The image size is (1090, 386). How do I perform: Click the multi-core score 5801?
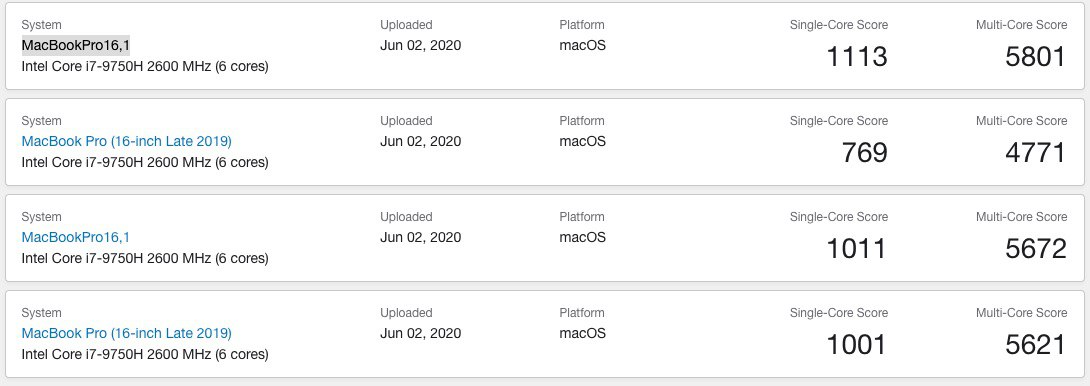pos(1036,56)
